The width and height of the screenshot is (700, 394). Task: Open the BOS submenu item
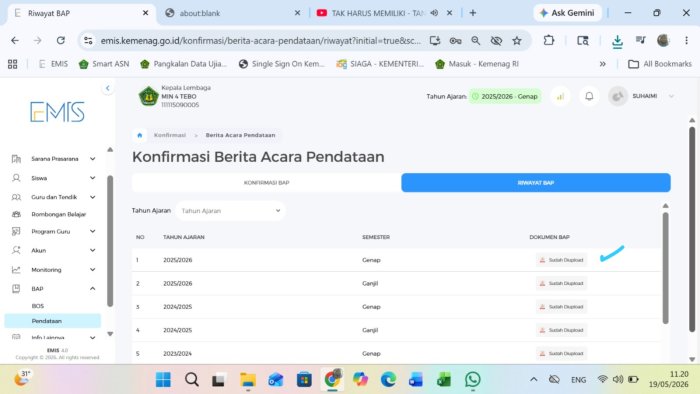pos(38,306)
